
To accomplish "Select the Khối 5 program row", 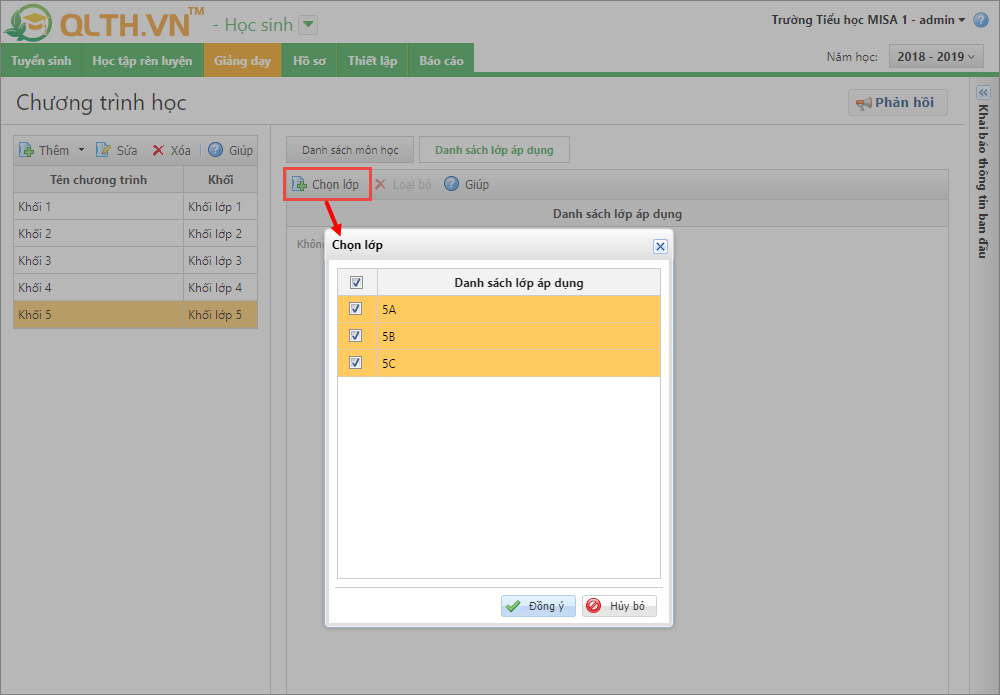I will tap(135, 315).
